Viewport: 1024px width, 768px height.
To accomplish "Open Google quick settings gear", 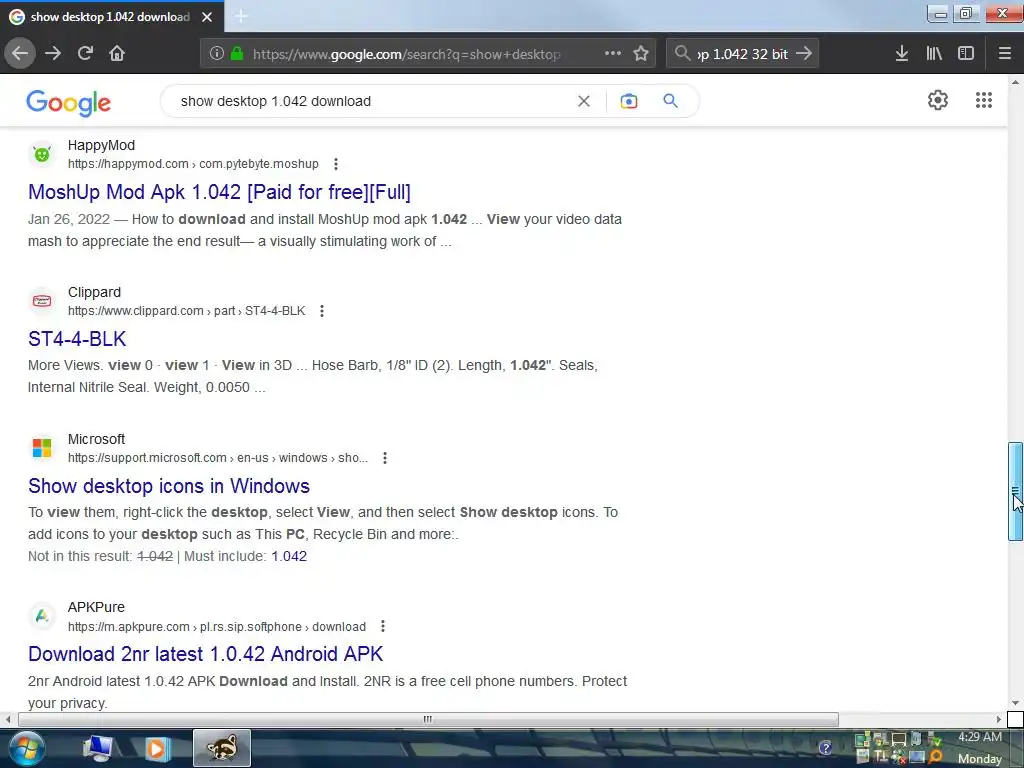I will (x=938, y=100).
